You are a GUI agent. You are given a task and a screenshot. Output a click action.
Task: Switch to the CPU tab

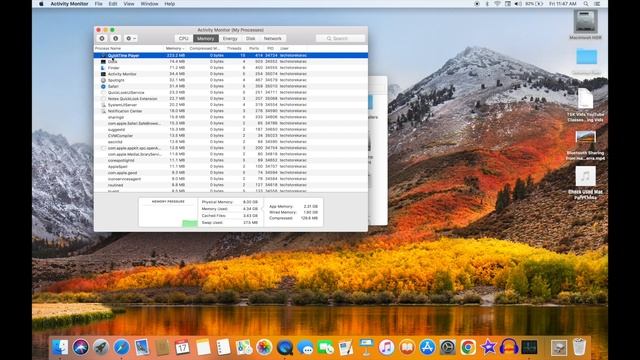coord(184,38)
